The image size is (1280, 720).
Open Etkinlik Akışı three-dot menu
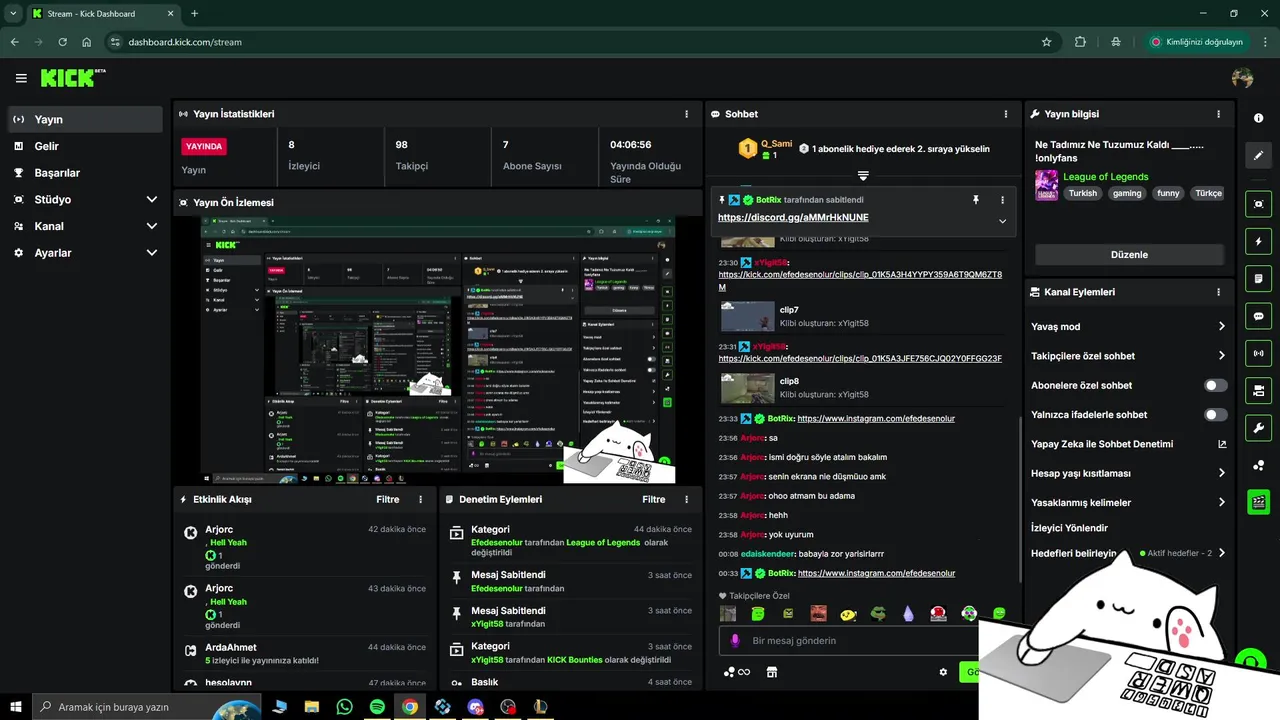point(420,499)
